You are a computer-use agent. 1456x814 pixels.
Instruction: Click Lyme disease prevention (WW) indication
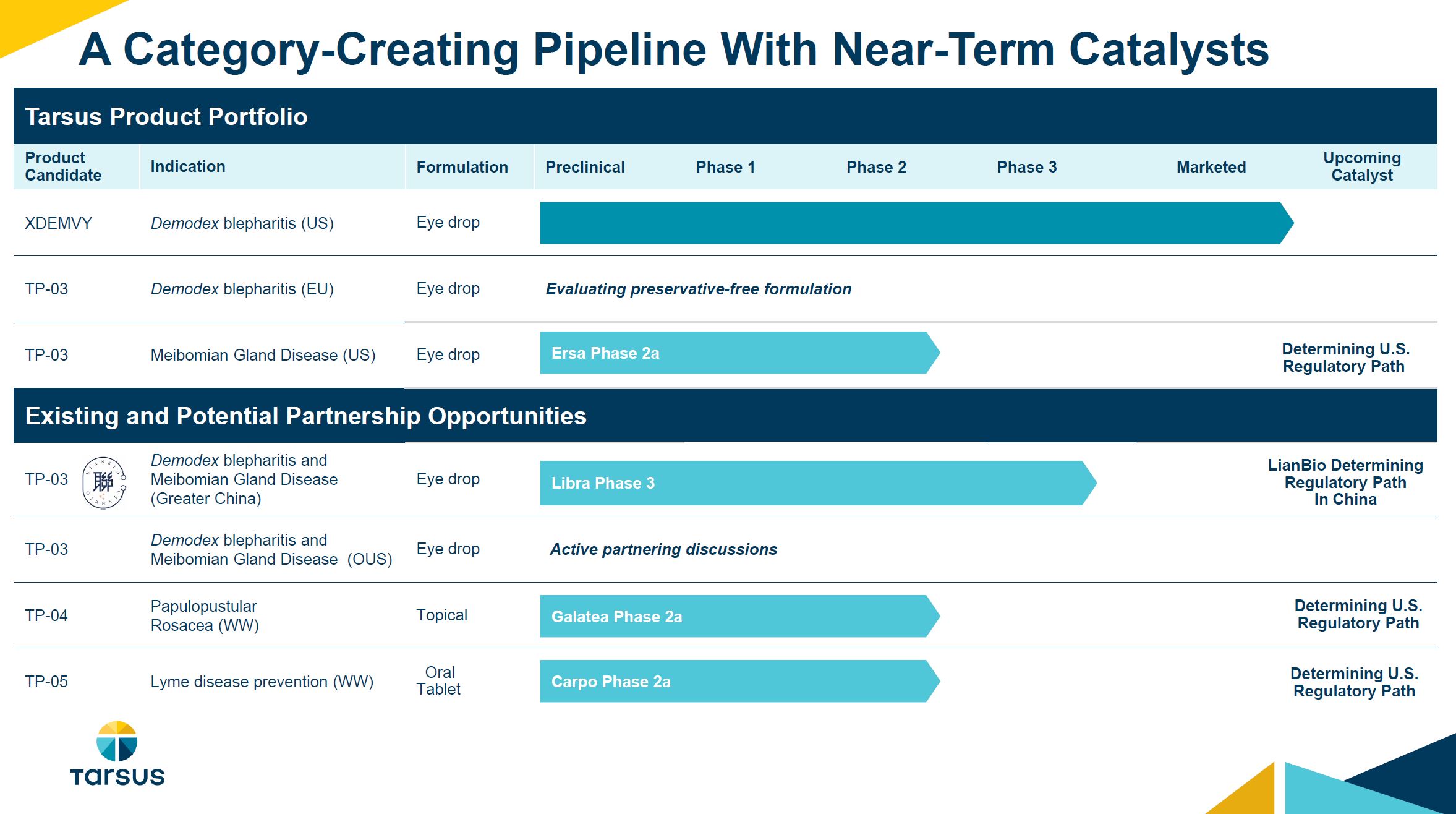pos(262,682)
